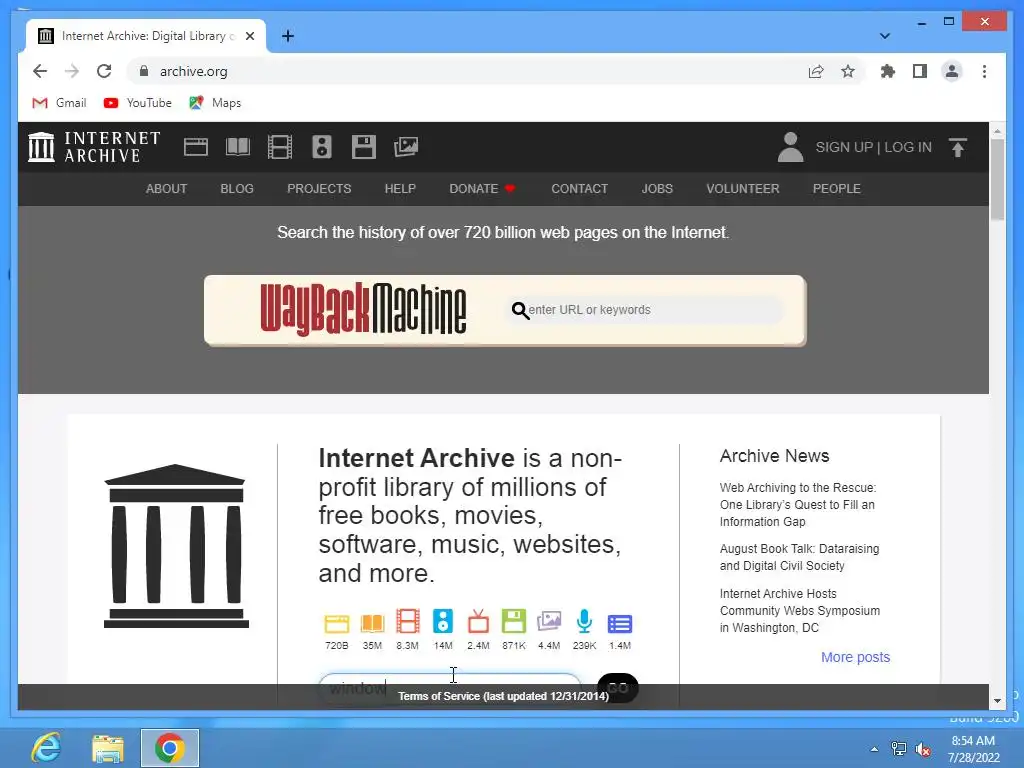Open the Chrome profile avatar
Viewport: 1024px width, 768px height.
pos(952,71)
